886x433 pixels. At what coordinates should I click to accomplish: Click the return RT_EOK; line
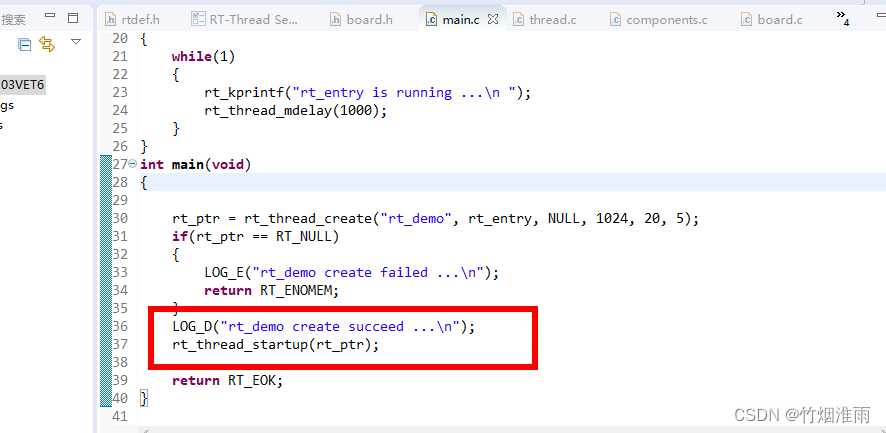(x=227, y=380)
